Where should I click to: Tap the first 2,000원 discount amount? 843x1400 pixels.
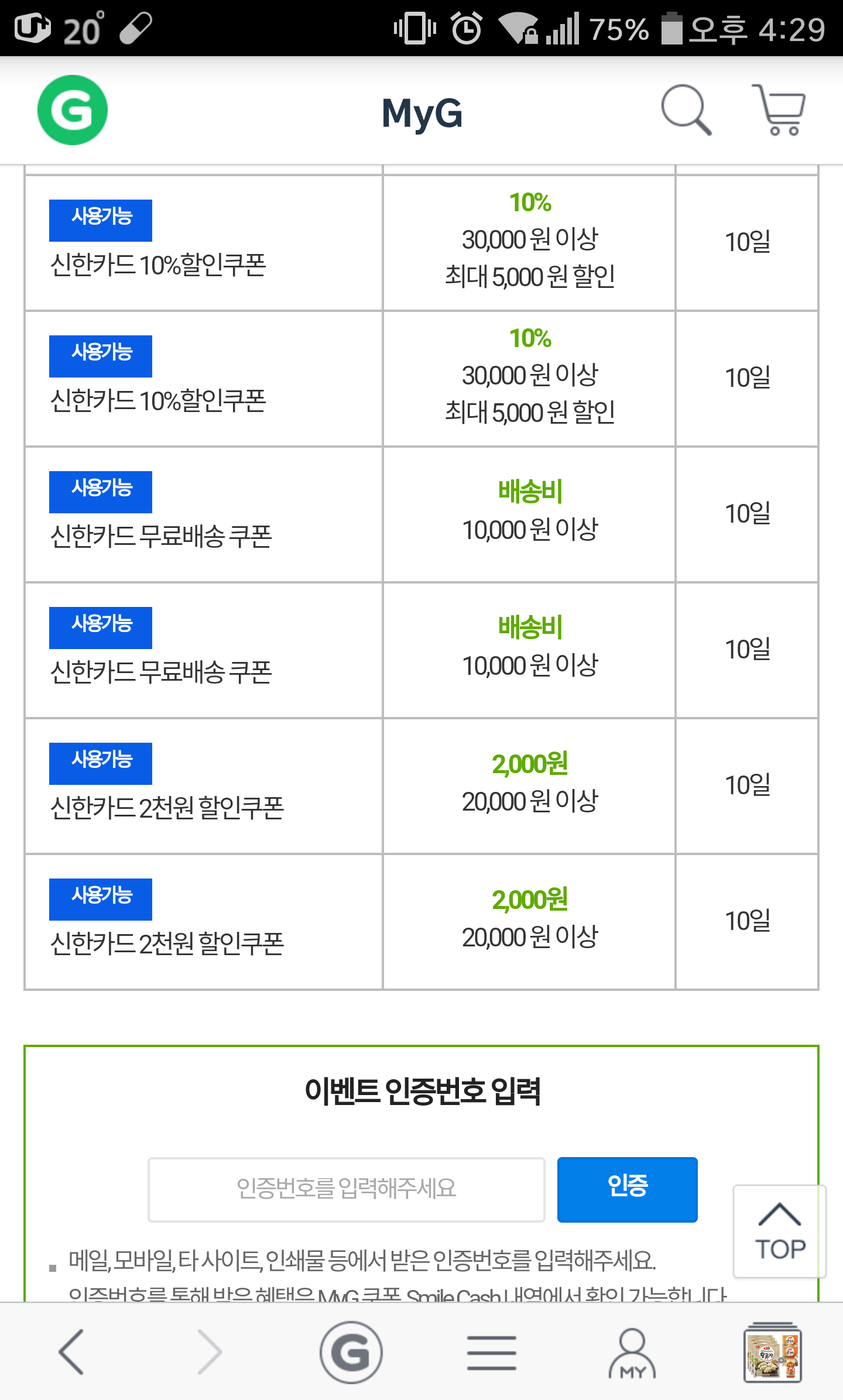(530, 764)
